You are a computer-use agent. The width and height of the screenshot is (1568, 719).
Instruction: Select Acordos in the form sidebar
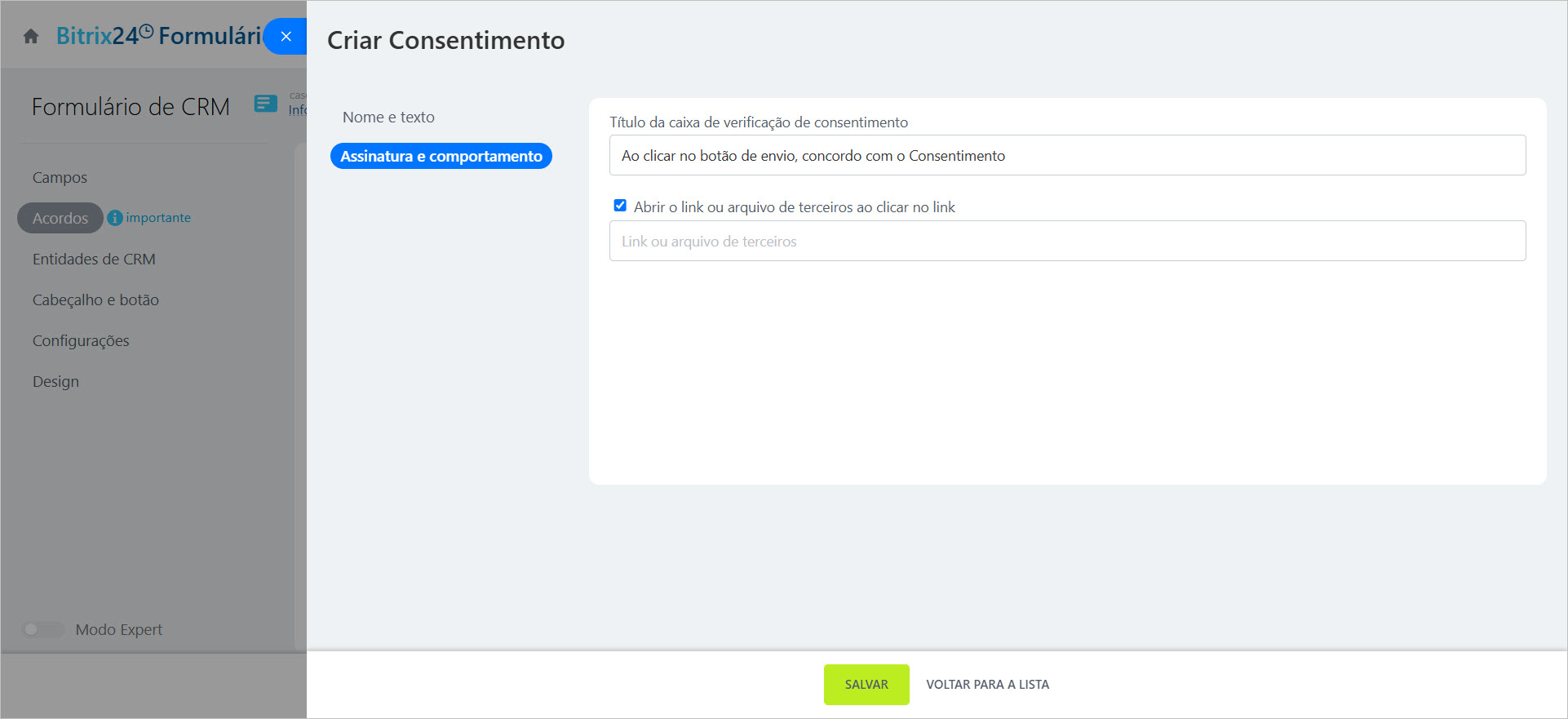[60, 219]
